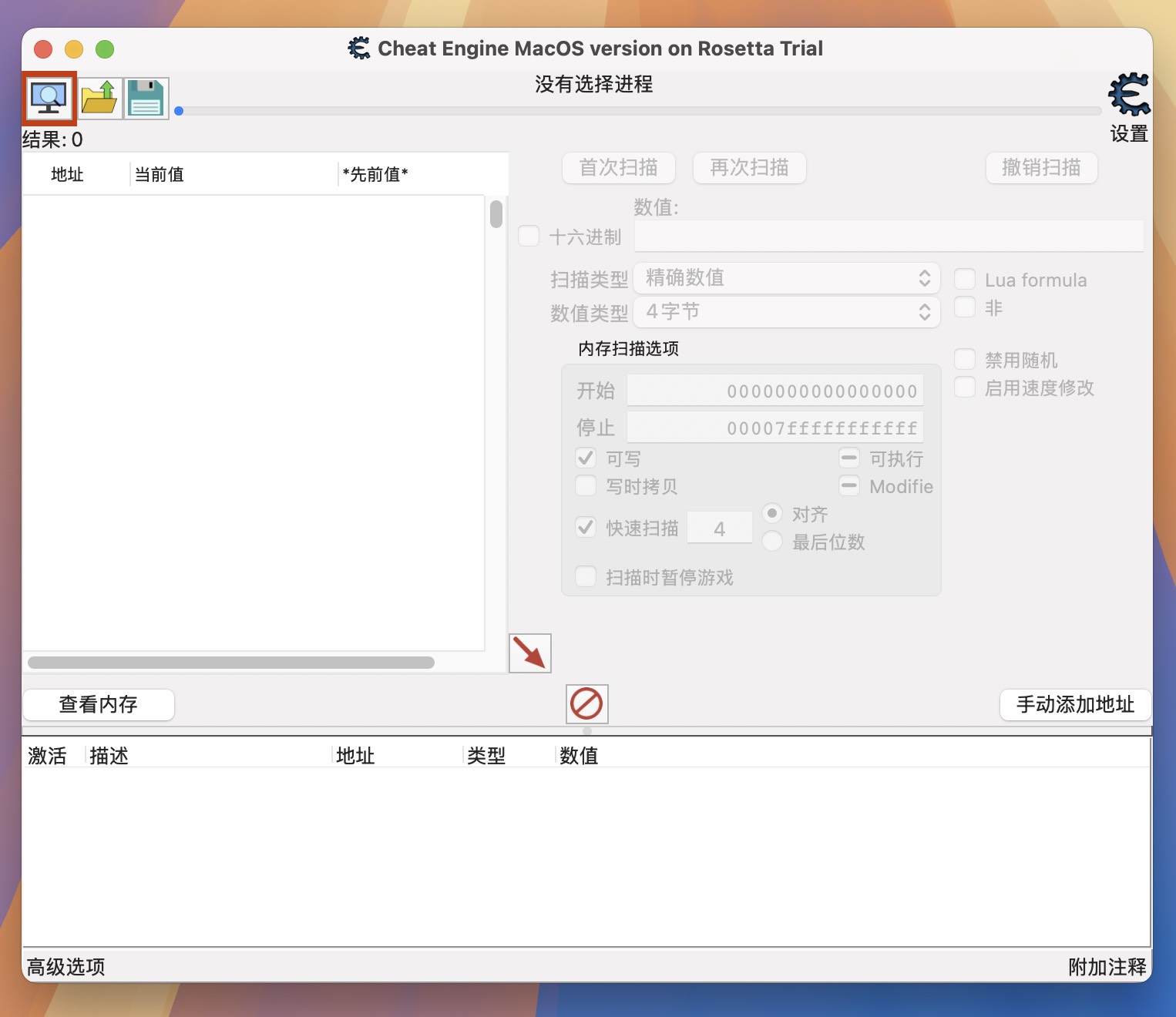Open 高级选项 at the bottom left
Viewport: 1176px width, 1017px height.
[66, 967]
